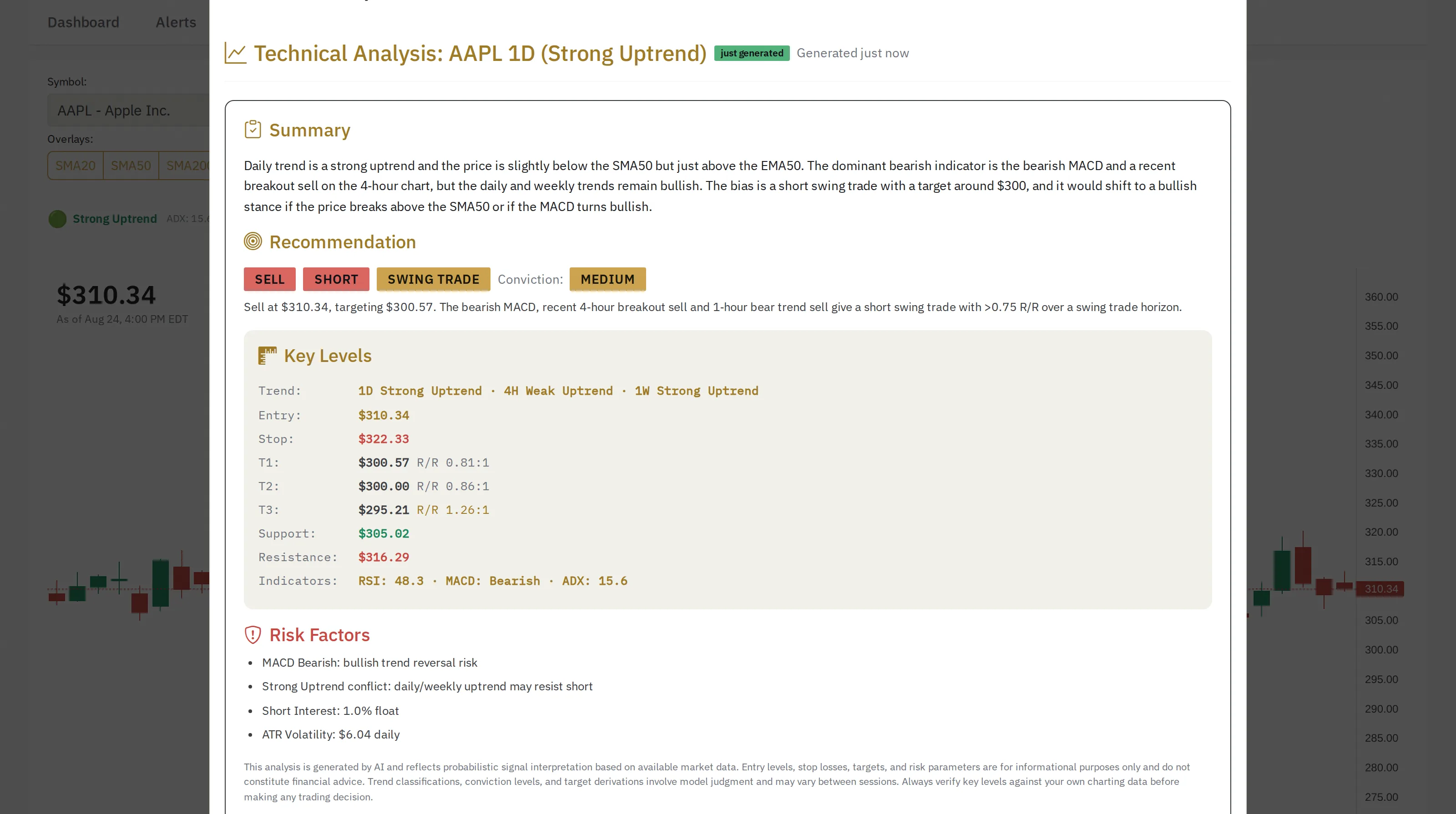Click the clipboard icon next to Summary
This screenshot has width=1456, height=814.
[253, 130]
